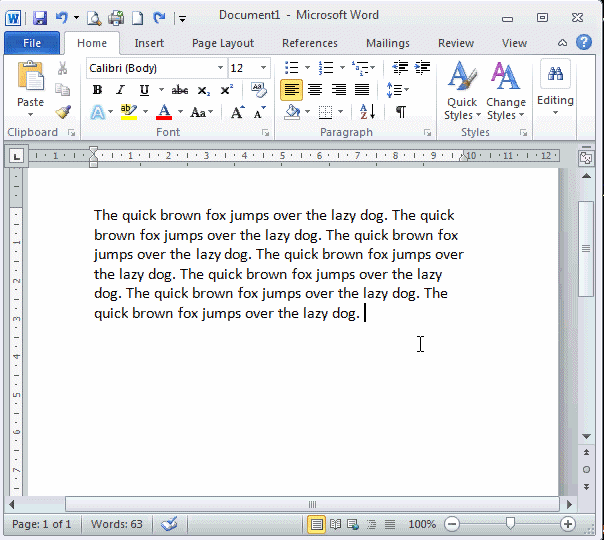Switch to the Page Layout tab
Screen dimensions: 604x540
[x=223, y=43]
